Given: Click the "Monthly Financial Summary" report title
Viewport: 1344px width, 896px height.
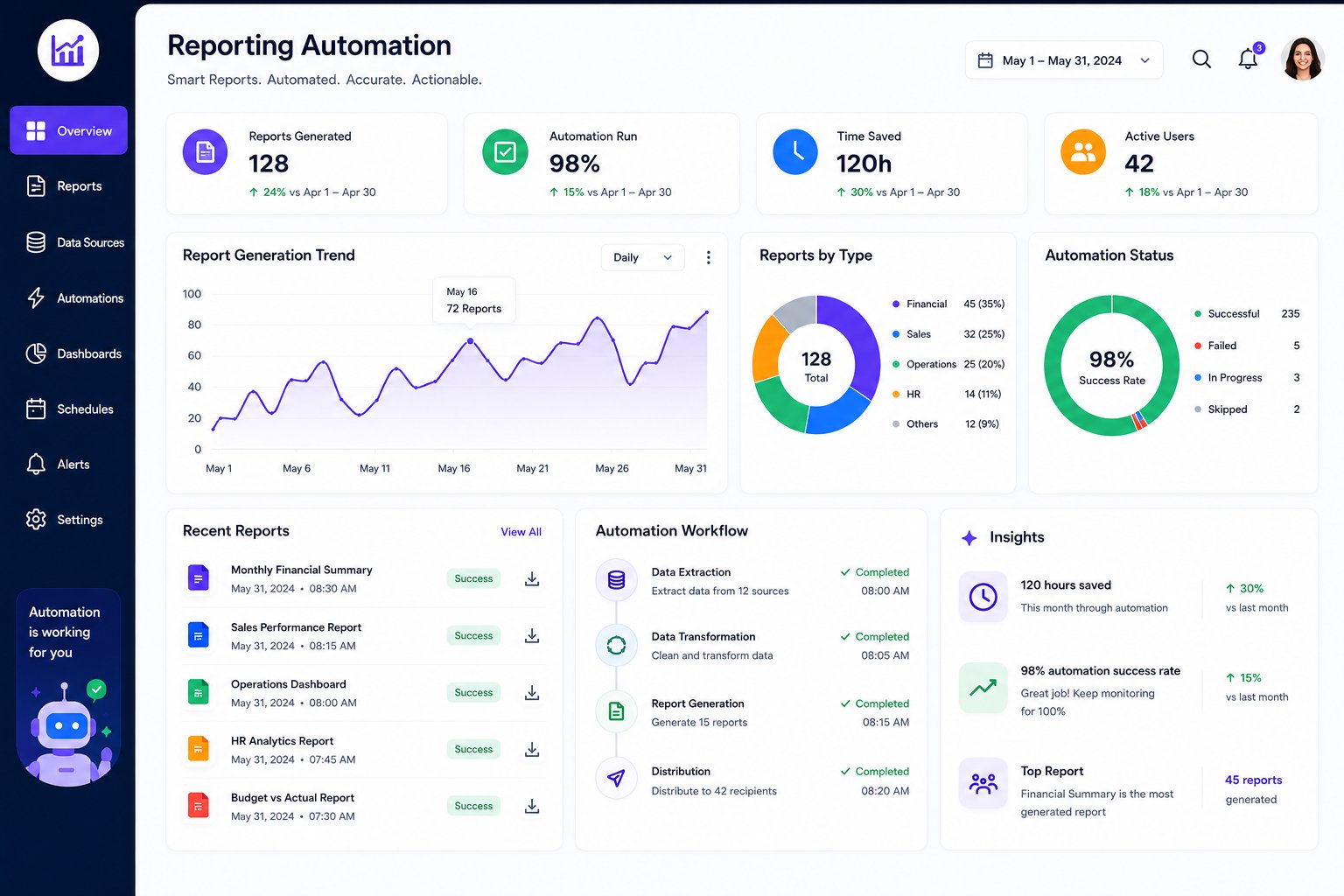Looking at the screenshot, I should pyautogui.click(x=301, y=570).
